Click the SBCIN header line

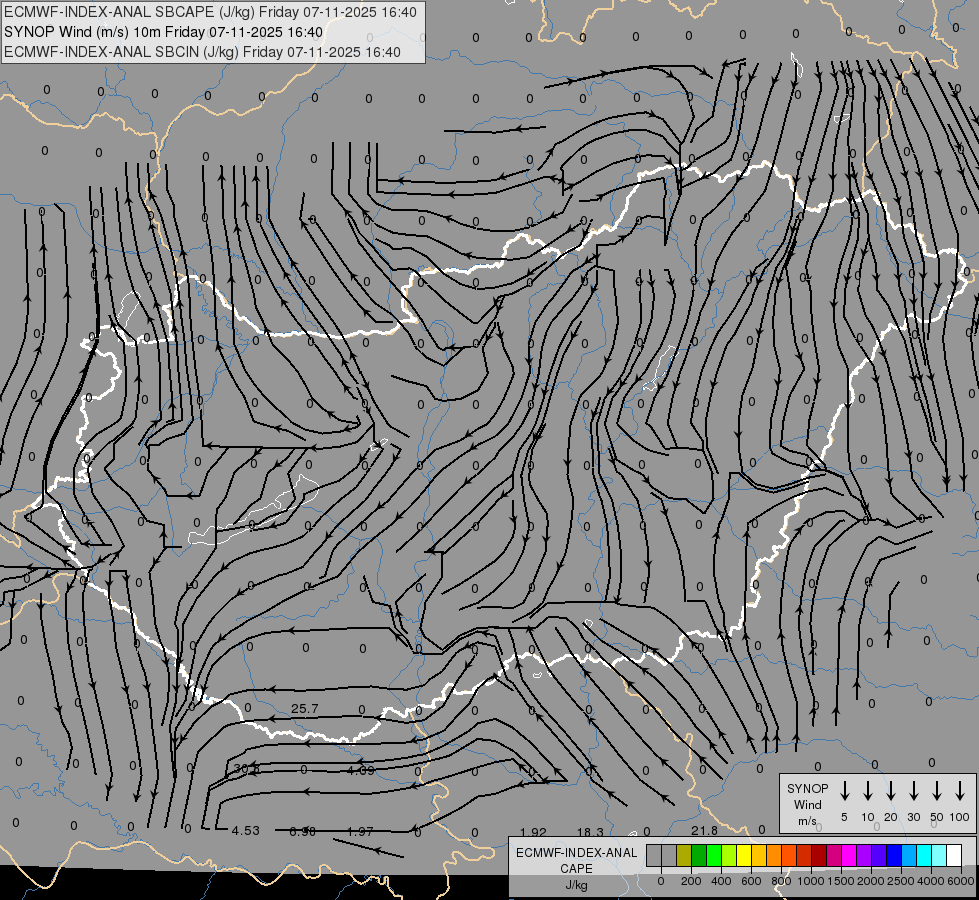click(x=202, y=52)
